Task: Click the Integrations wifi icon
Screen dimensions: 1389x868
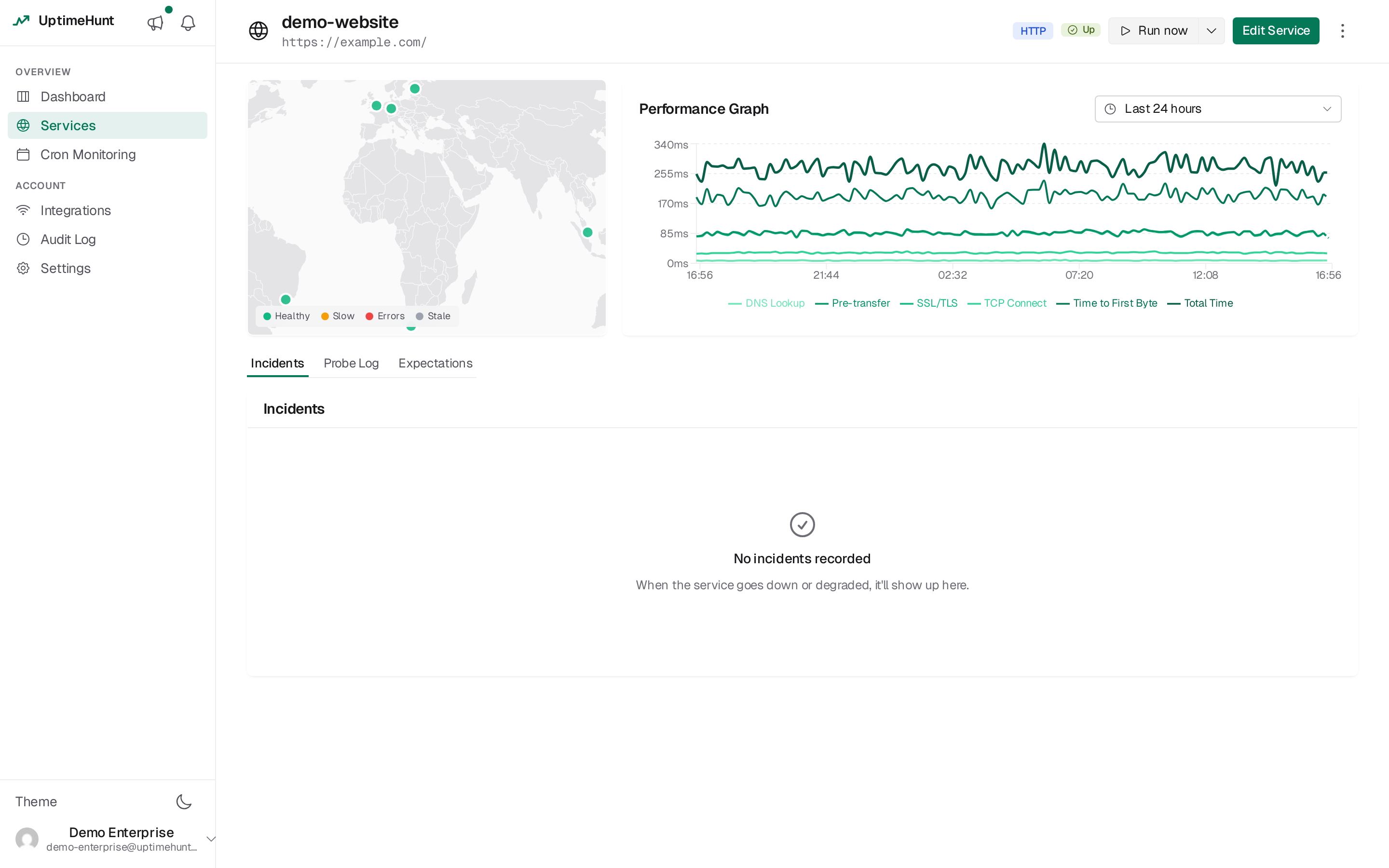Action: tap(23, 210)
